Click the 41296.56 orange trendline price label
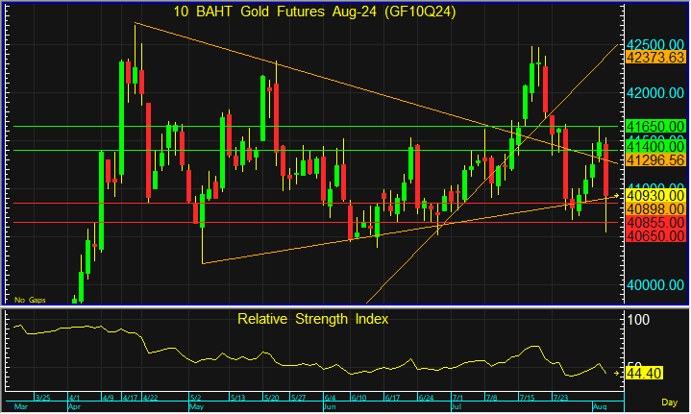691x414 pixels. point(655,160)
